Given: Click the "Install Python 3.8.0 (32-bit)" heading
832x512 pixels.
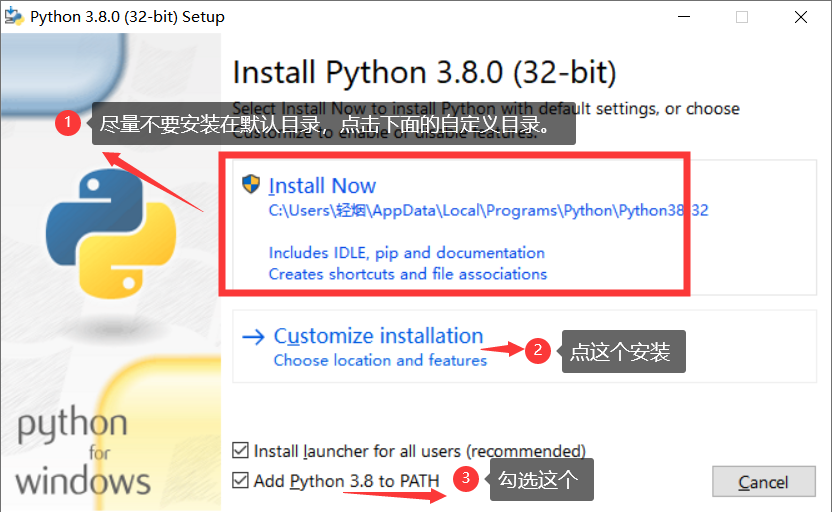Looking at the screenshot, I should point(424,73).
